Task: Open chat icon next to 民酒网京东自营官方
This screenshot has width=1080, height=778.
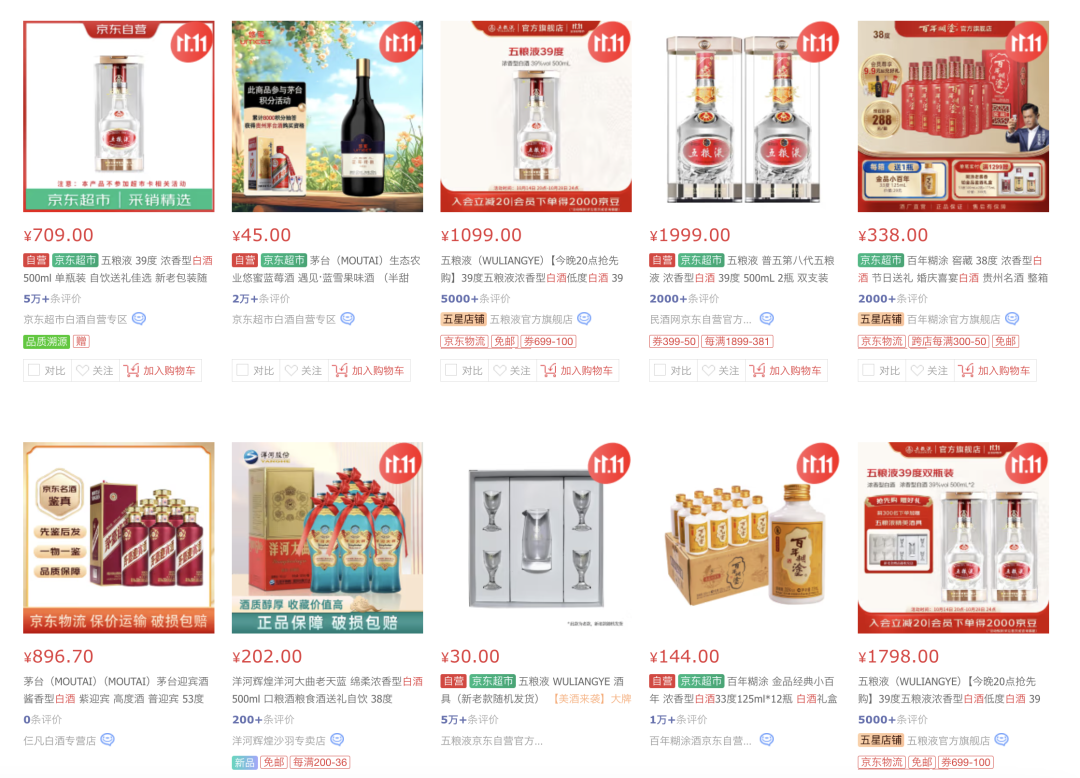Action: pyautogui.click(x=767, y=319)
